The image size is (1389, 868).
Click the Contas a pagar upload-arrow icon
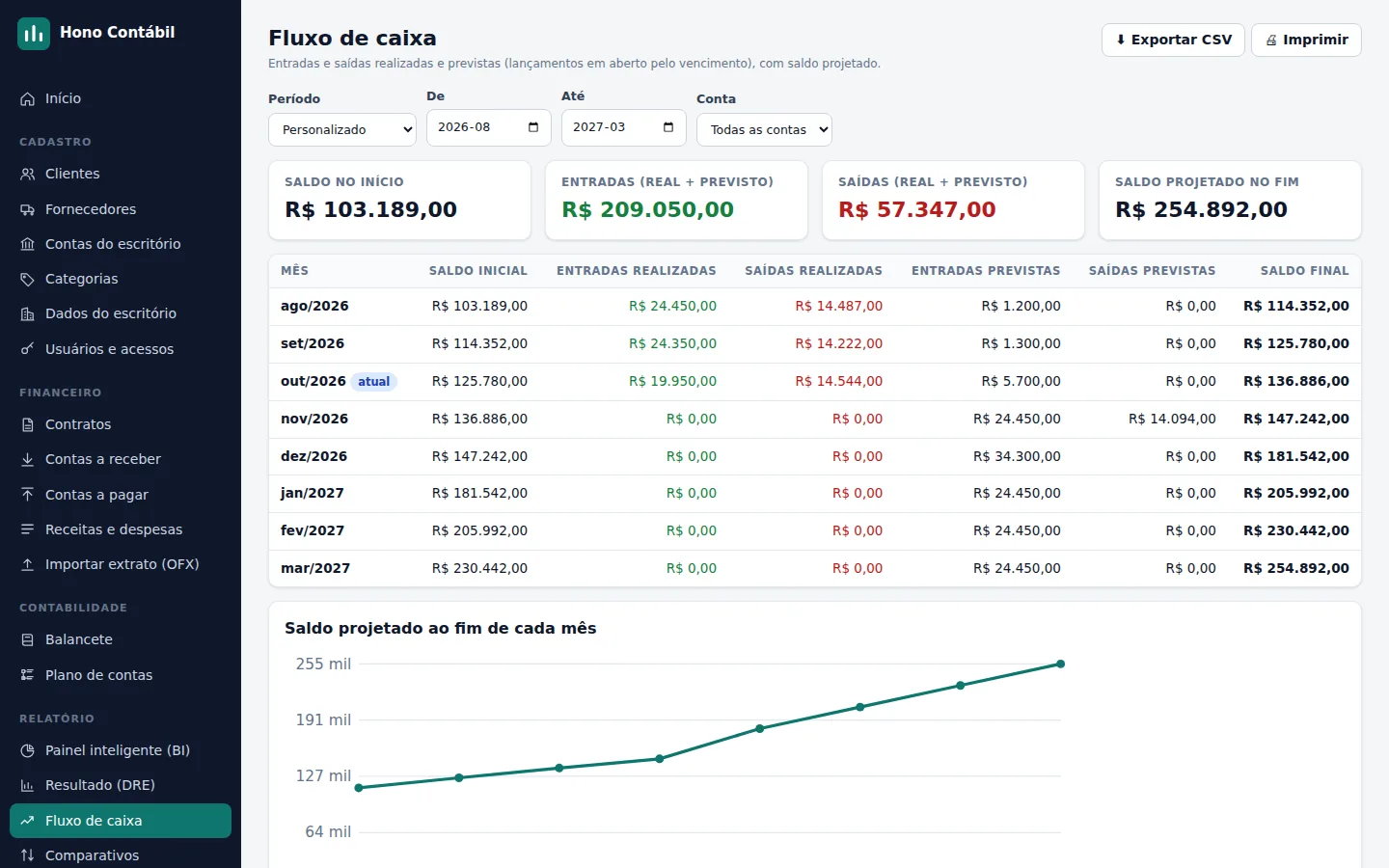pyautogui.click(x=27, y=495)
